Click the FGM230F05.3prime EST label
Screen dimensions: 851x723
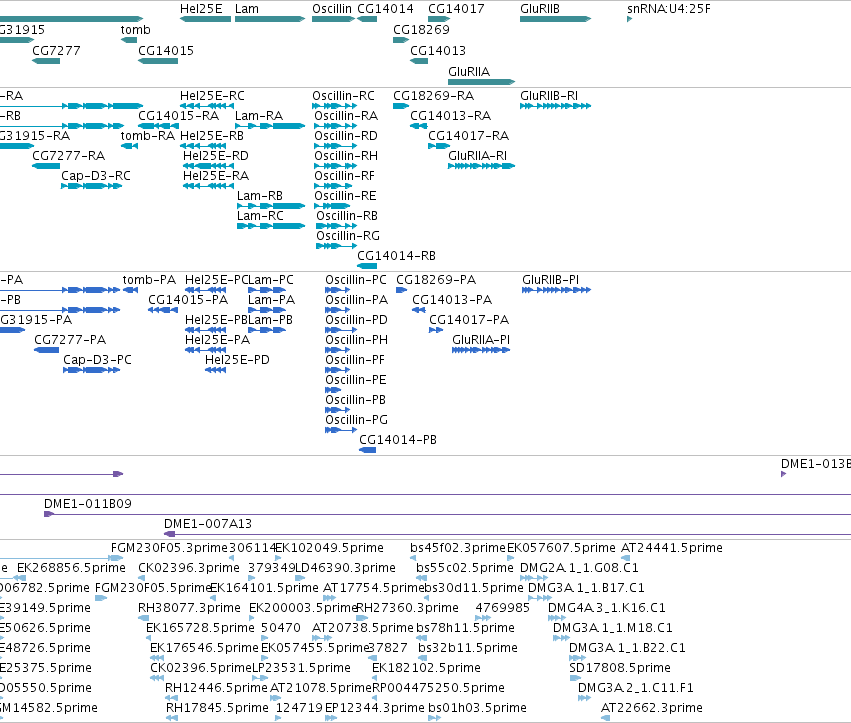coord(169,548)
